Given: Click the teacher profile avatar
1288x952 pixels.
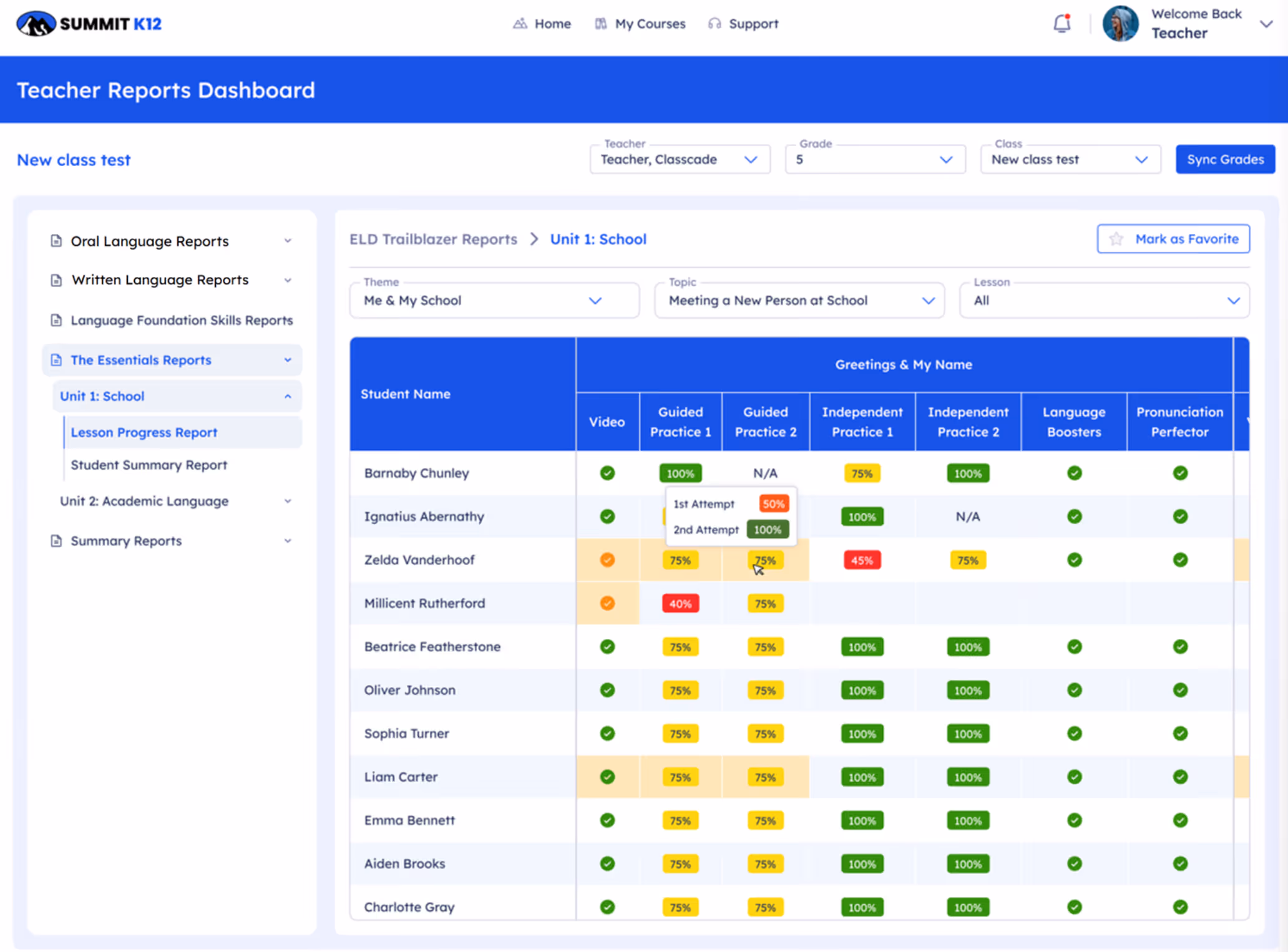Looking at the screenshot, I should click(x=1120, y=24).
